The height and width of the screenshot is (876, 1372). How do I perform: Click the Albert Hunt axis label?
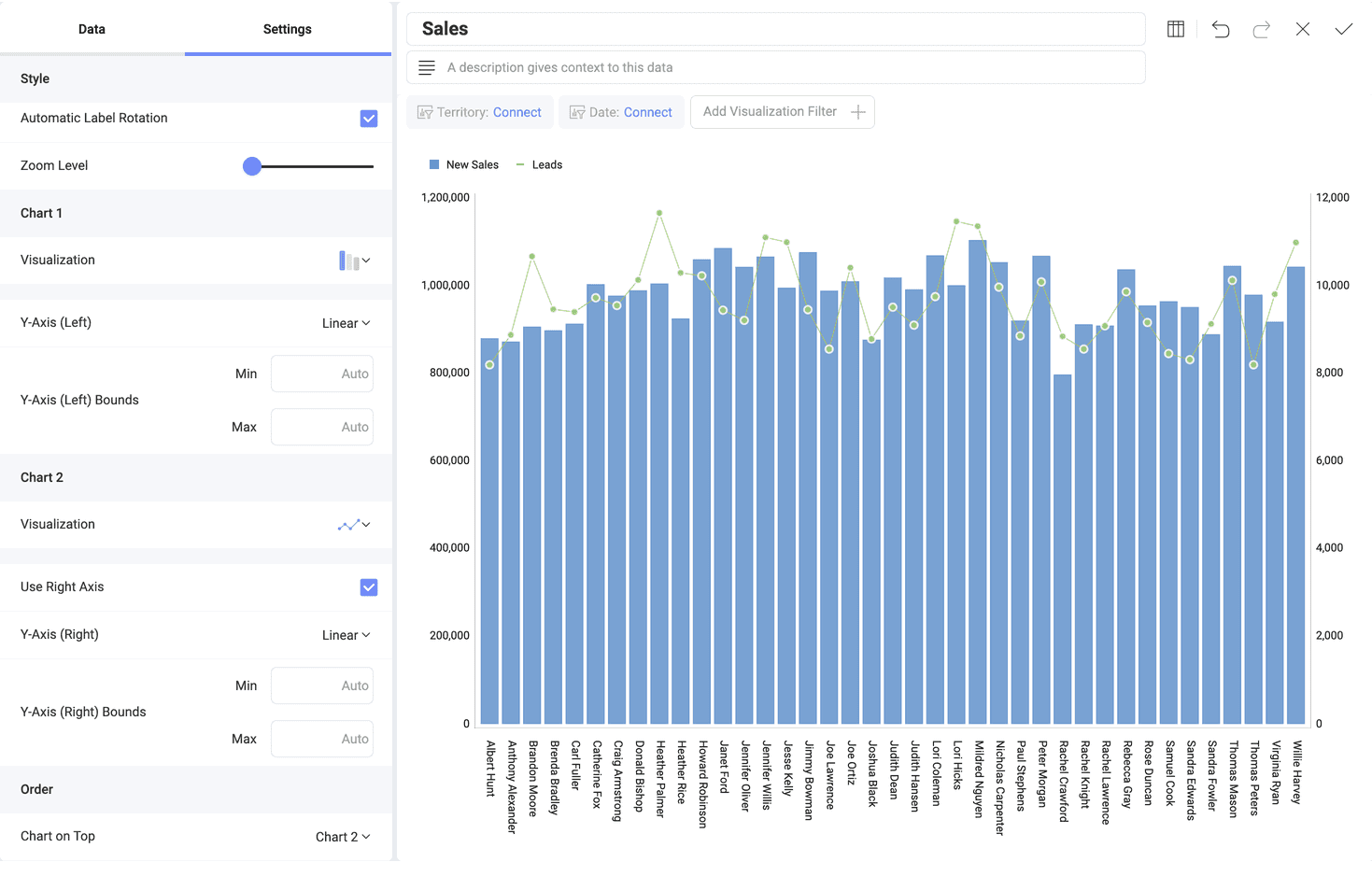[490, 769]
